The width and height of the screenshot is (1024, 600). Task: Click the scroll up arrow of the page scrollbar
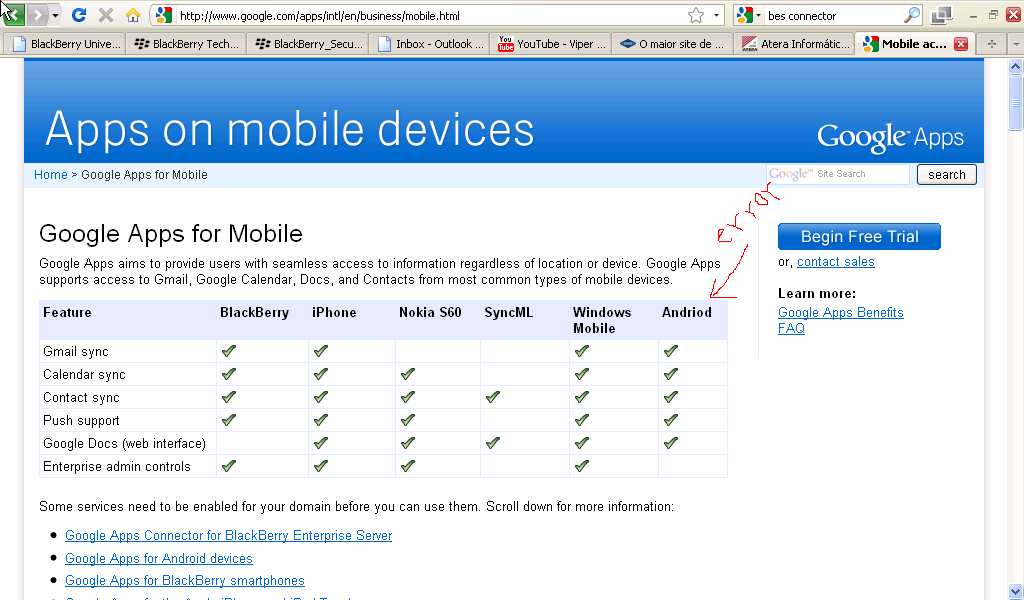1016,66
